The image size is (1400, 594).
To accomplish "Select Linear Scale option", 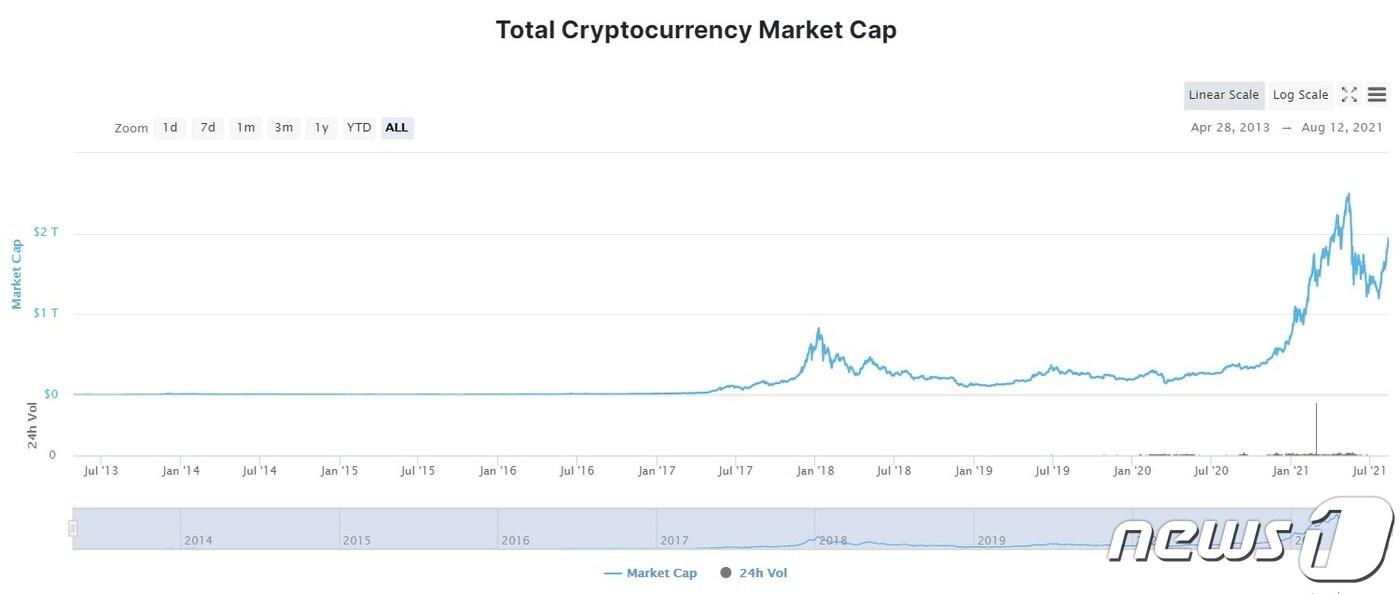I will (1224, 95).
